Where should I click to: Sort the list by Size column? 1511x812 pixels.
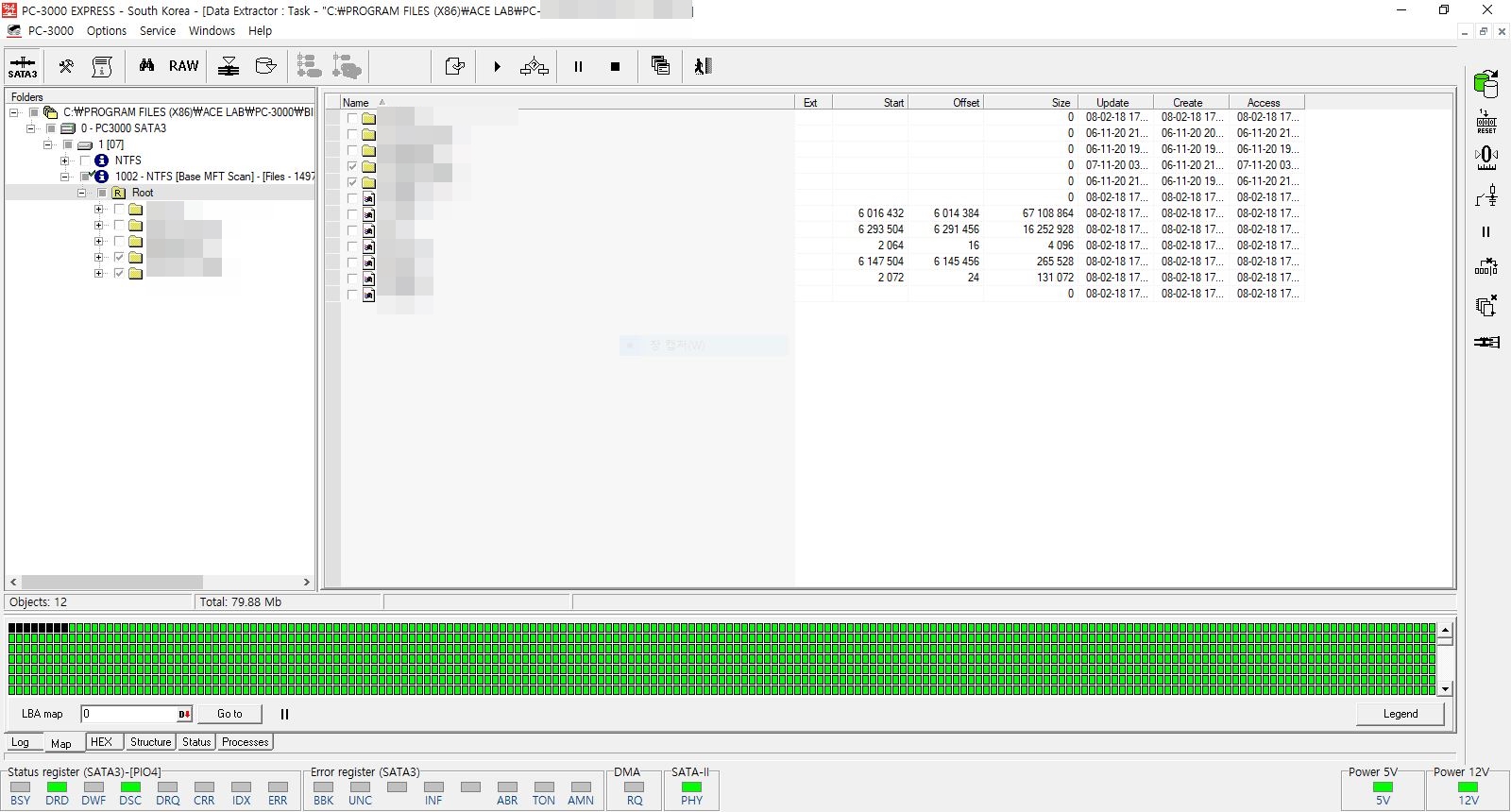click(1030, 103)
